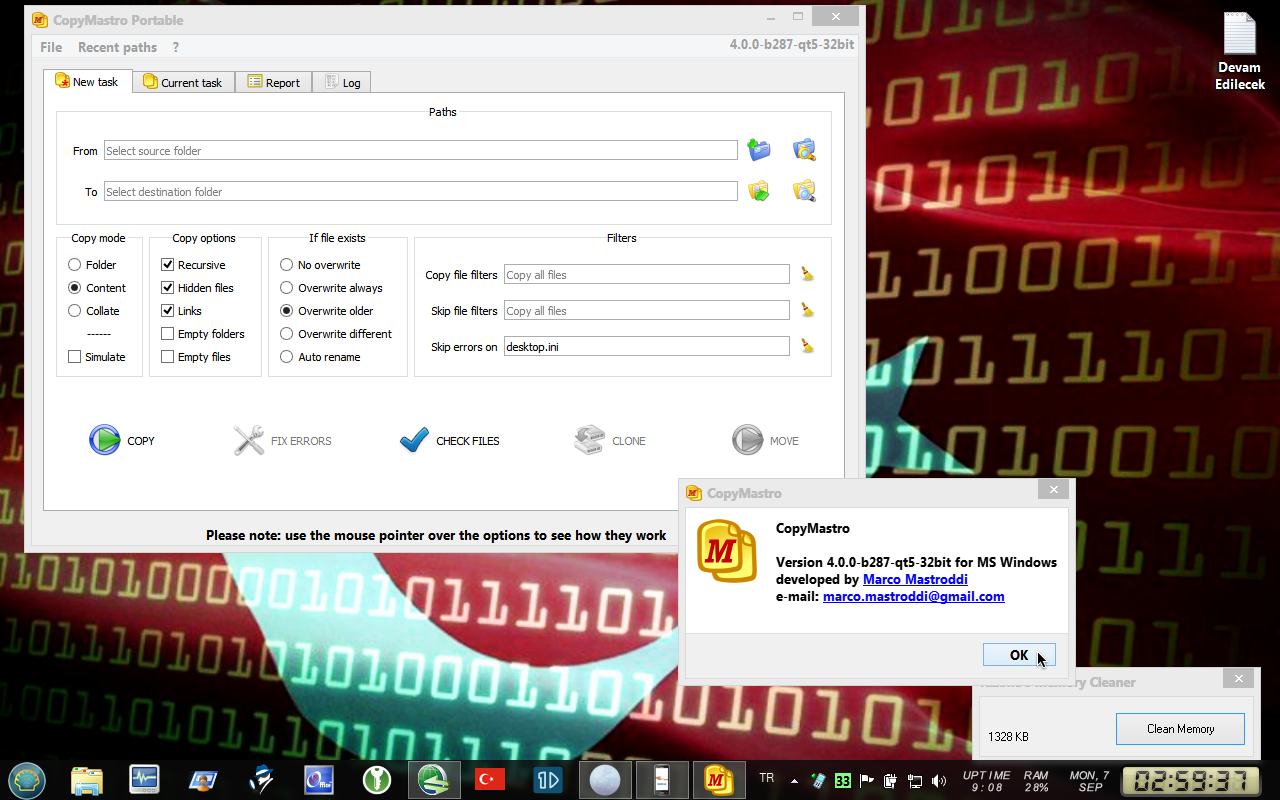Focus the Copy file filters field

[647, 275]
